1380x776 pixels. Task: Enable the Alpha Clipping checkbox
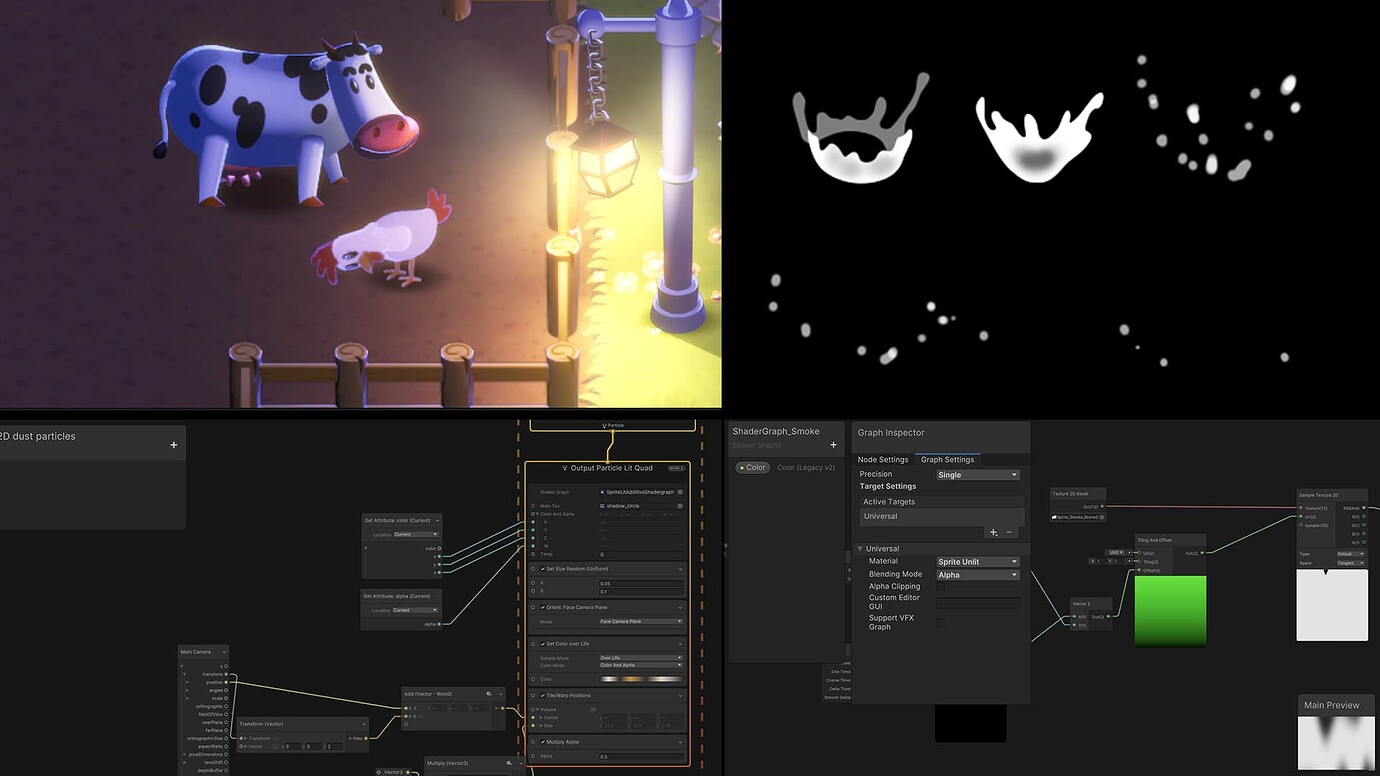pos(941,586)
